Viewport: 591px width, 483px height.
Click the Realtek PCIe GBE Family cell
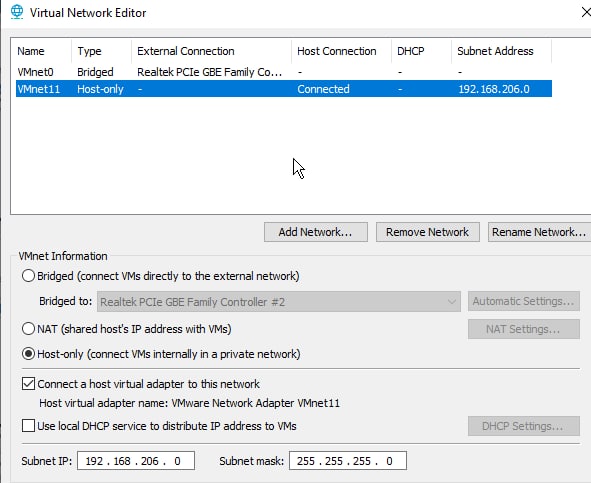pyautogui.click(x=209, y=72)
